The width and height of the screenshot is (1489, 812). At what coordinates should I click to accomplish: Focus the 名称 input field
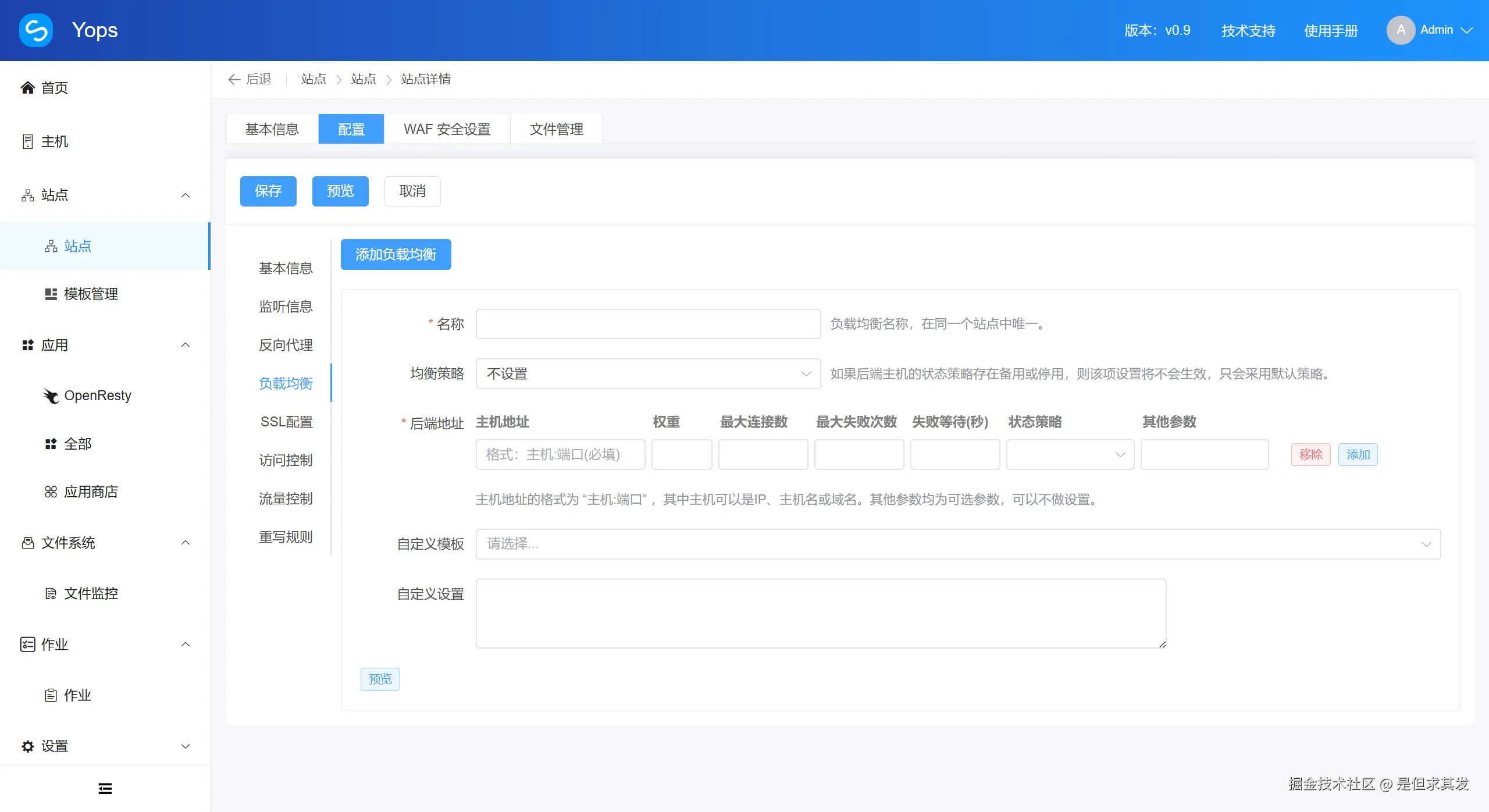tap(647, 324)
